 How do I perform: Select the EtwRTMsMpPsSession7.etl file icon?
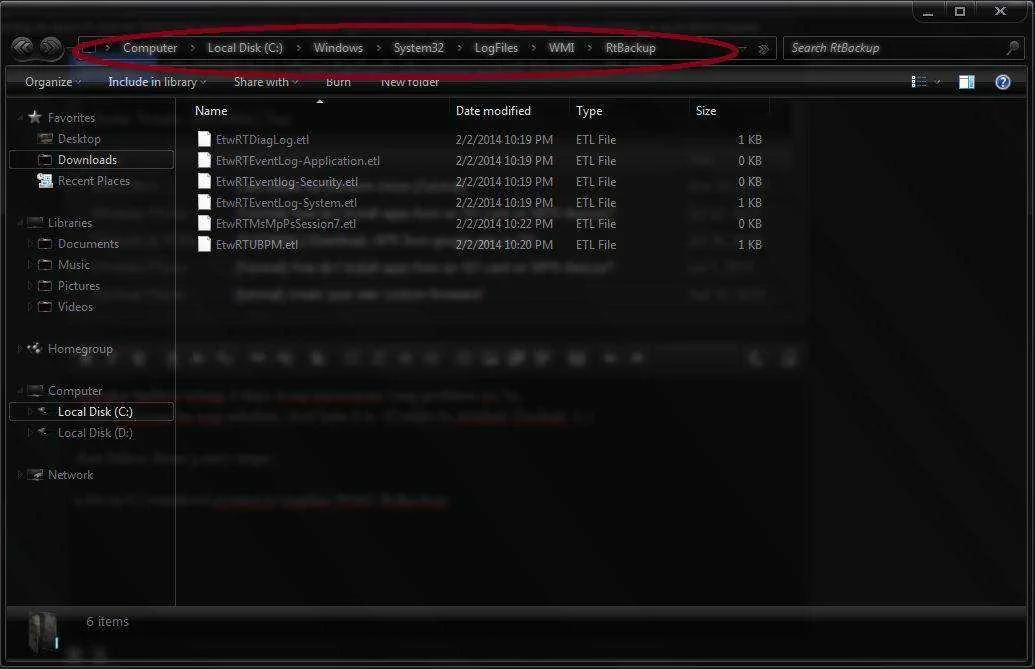pos(204,224)
